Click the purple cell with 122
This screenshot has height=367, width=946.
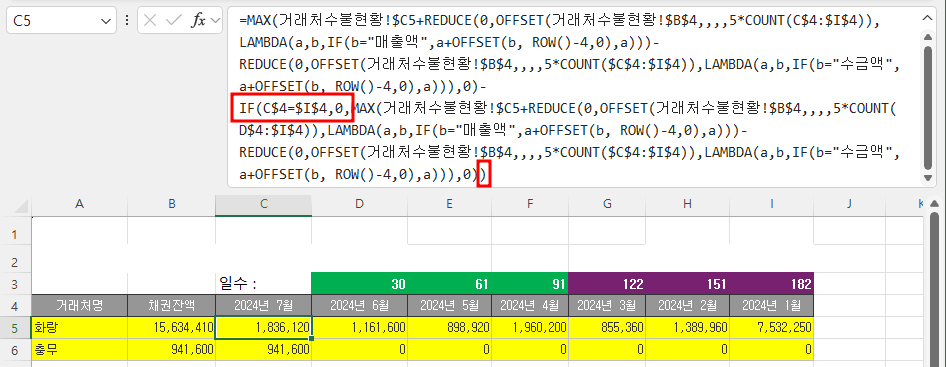[606, 283]
